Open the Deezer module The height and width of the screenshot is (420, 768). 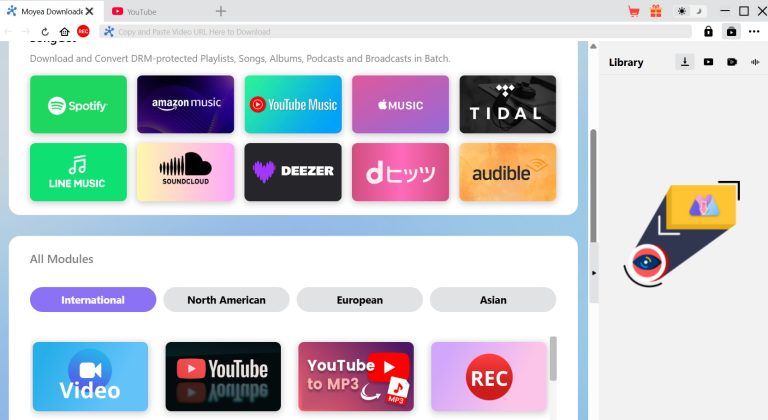[x=293, y=172]
